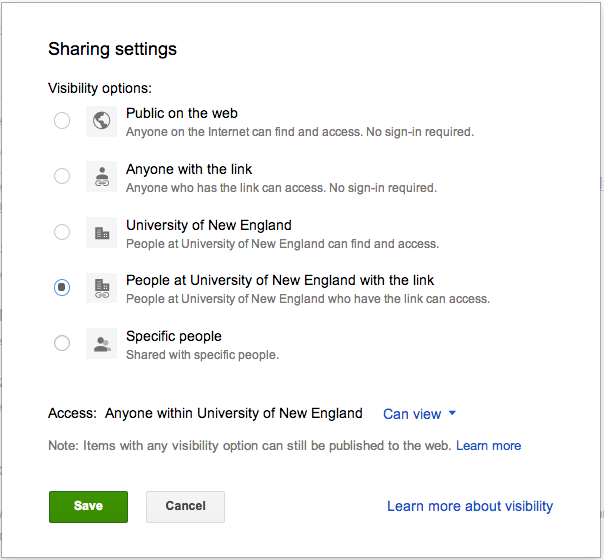
Task: Click the Public on the web option title
Action: 182,113
